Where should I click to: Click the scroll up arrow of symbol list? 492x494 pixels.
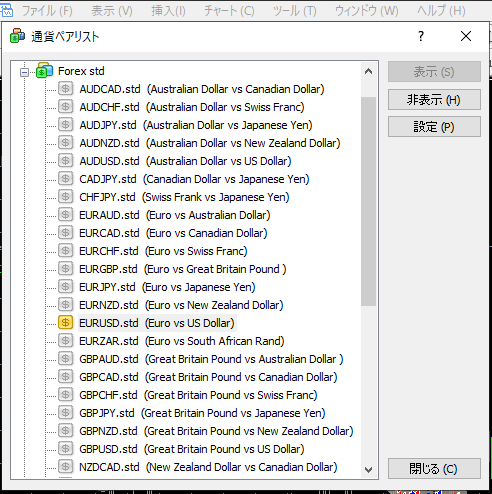(x=368, y=71)
